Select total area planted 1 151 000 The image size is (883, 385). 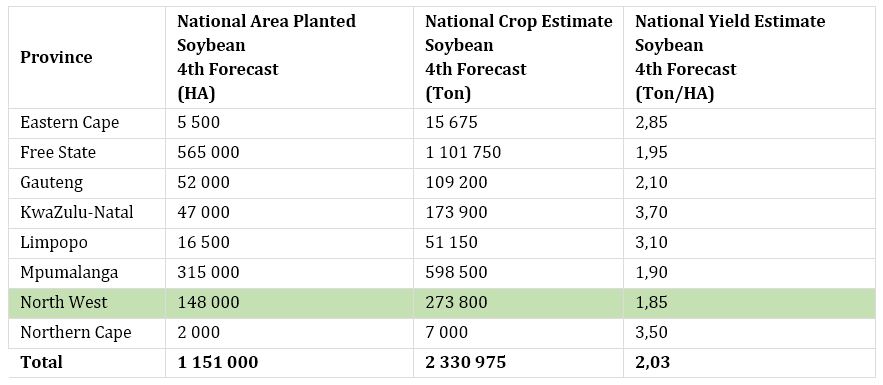[217, 362]
